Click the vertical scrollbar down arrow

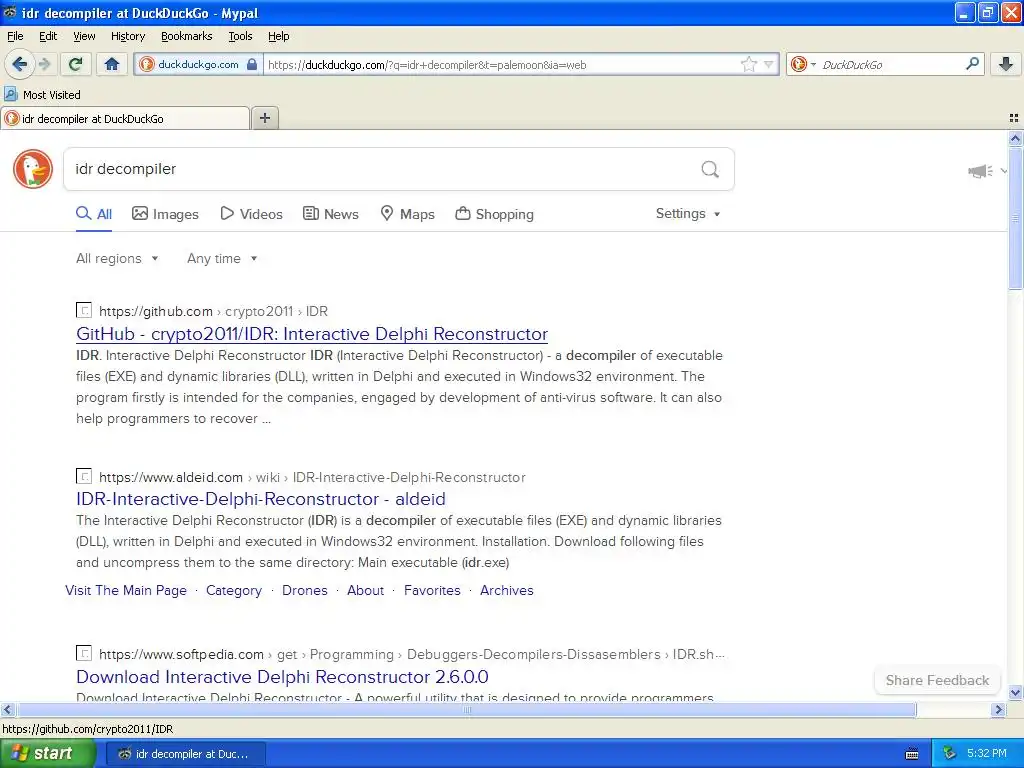click(x=1015, y=693)
